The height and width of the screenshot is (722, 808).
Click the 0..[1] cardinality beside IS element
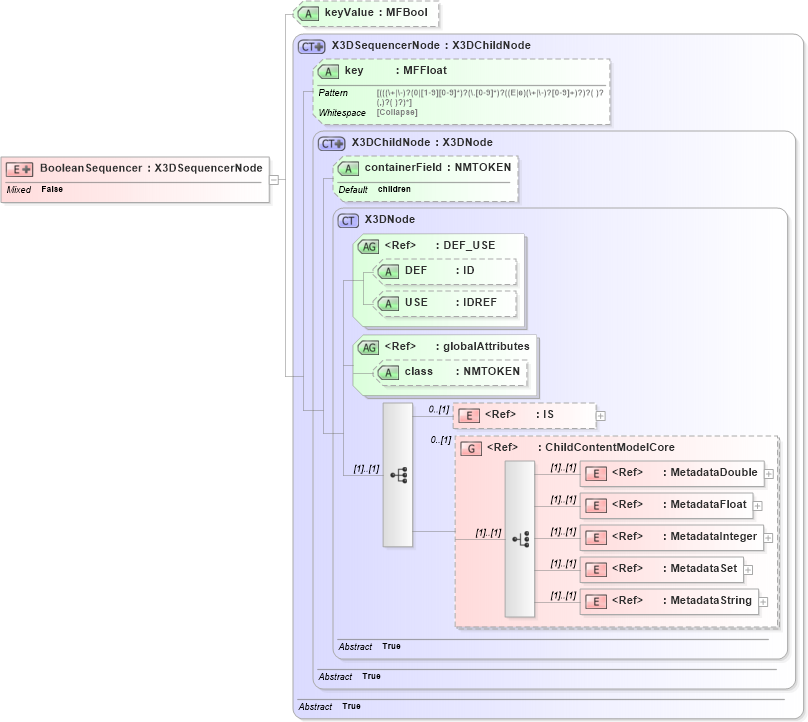tap(439, 410)
